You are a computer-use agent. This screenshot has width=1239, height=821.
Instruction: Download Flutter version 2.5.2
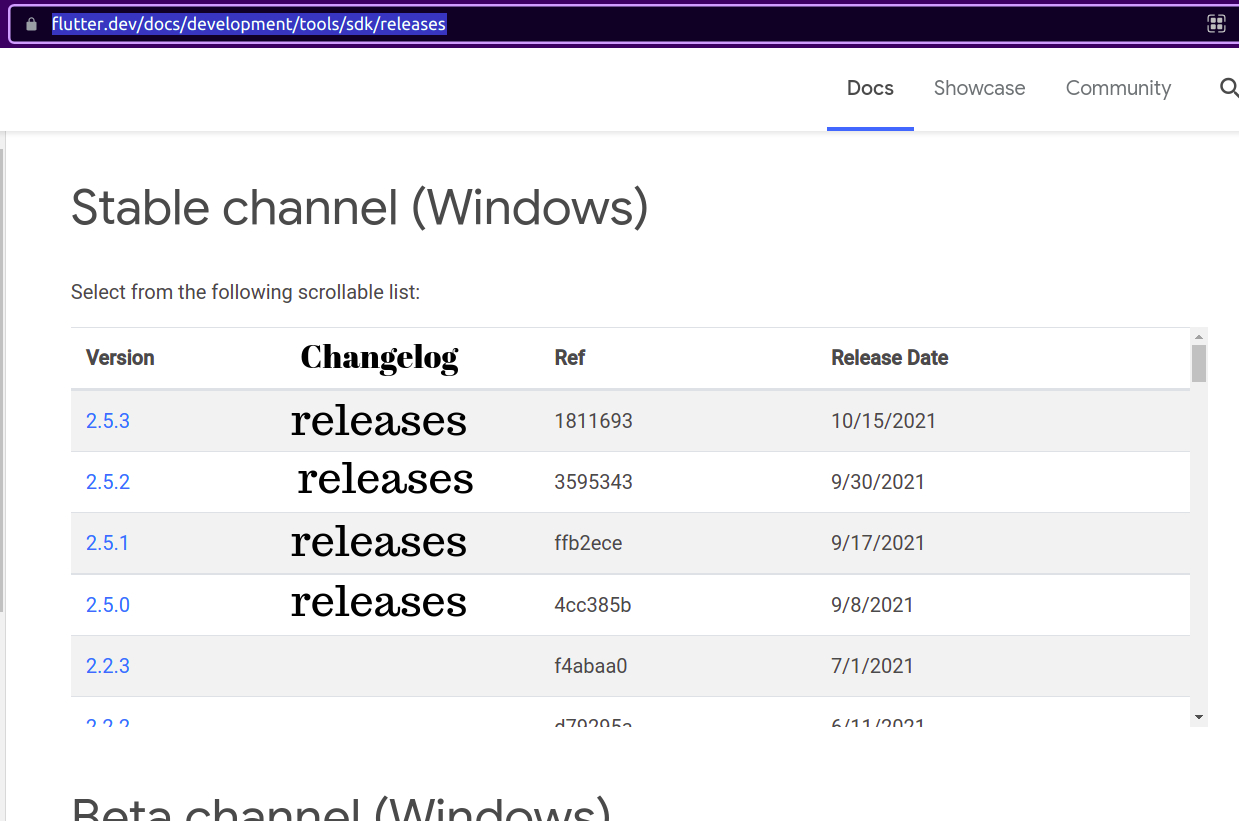[x=108, y=482]
